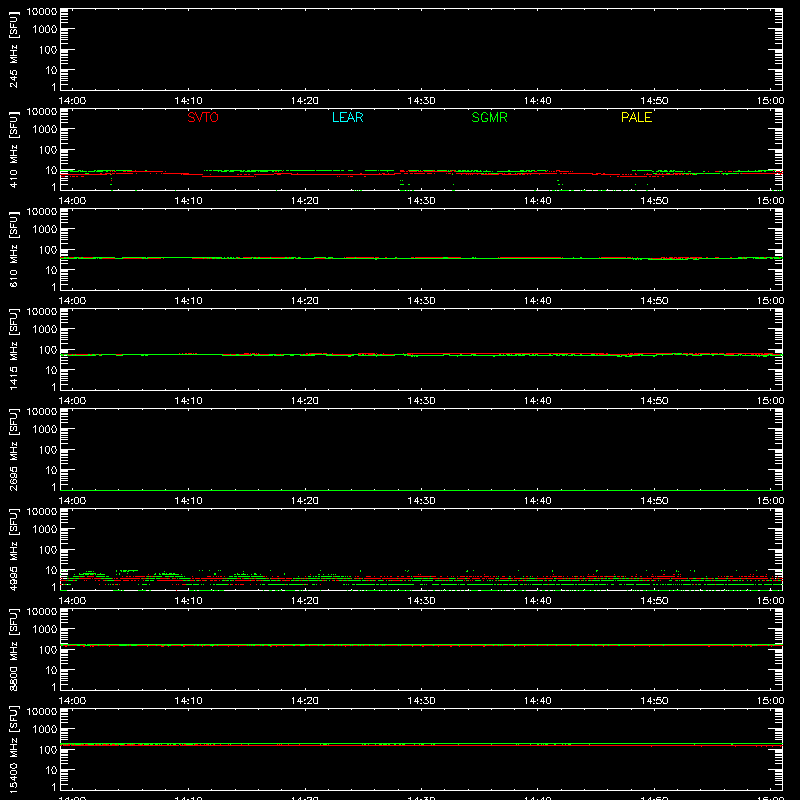The height and width of the screenshot is (800, 800).
Task: Click the 14:20 tick under the 4995 MHz panel
Action: click(x=305, y=601)
